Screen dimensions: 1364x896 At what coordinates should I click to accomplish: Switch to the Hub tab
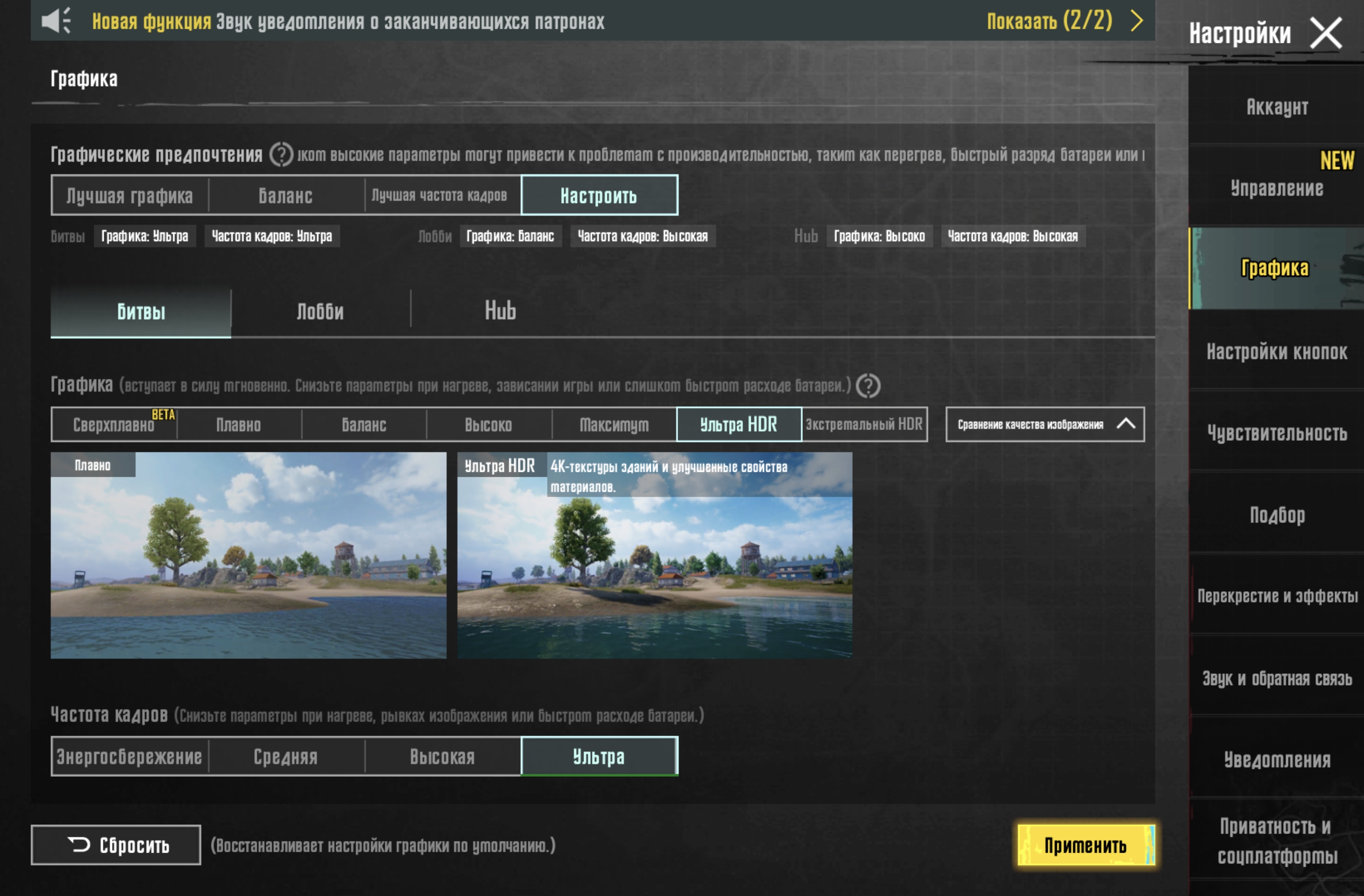[500, 312]
